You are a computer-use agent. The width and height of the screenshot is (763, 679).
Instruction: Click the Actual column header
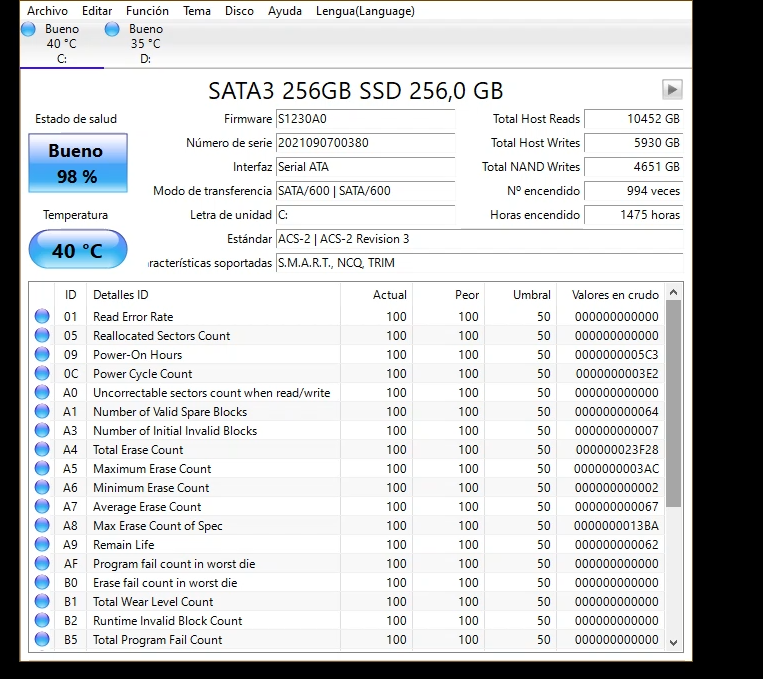click(x=376, y=295)
